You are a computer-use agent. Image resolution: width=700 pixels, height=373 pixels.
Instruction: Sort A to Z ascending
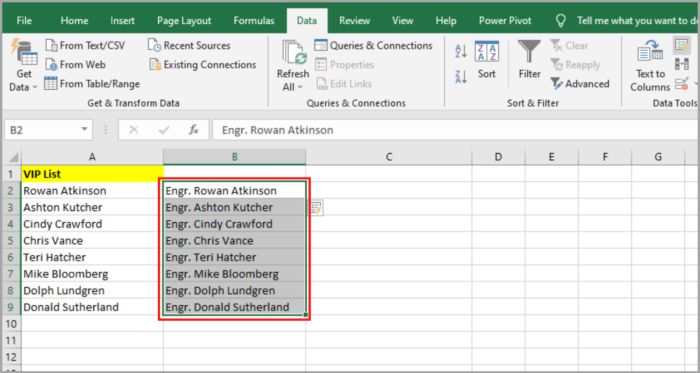461,51
